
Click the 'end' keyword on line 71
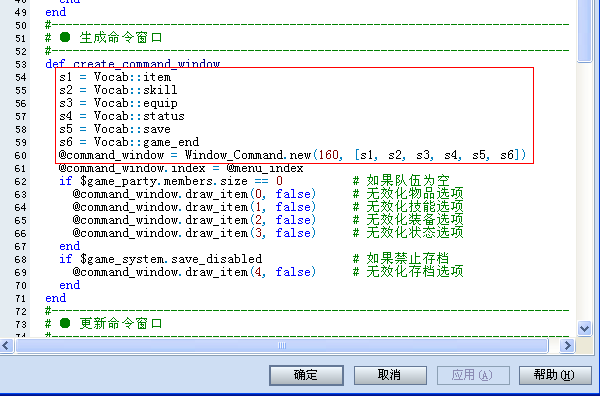pyautogui.click(x=55, y=298)
